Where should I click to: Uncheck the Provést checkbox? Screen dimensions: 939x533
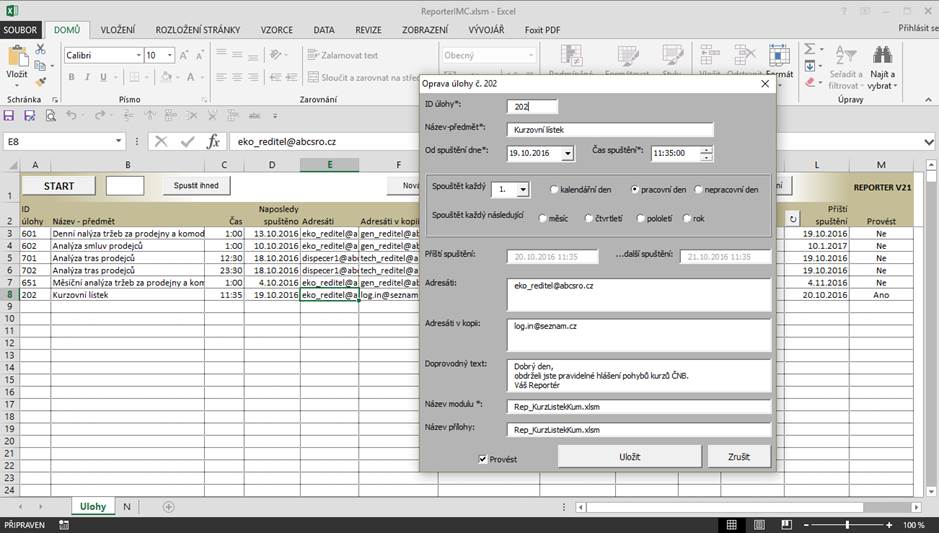pyautogui.click(x=483, y=459)
